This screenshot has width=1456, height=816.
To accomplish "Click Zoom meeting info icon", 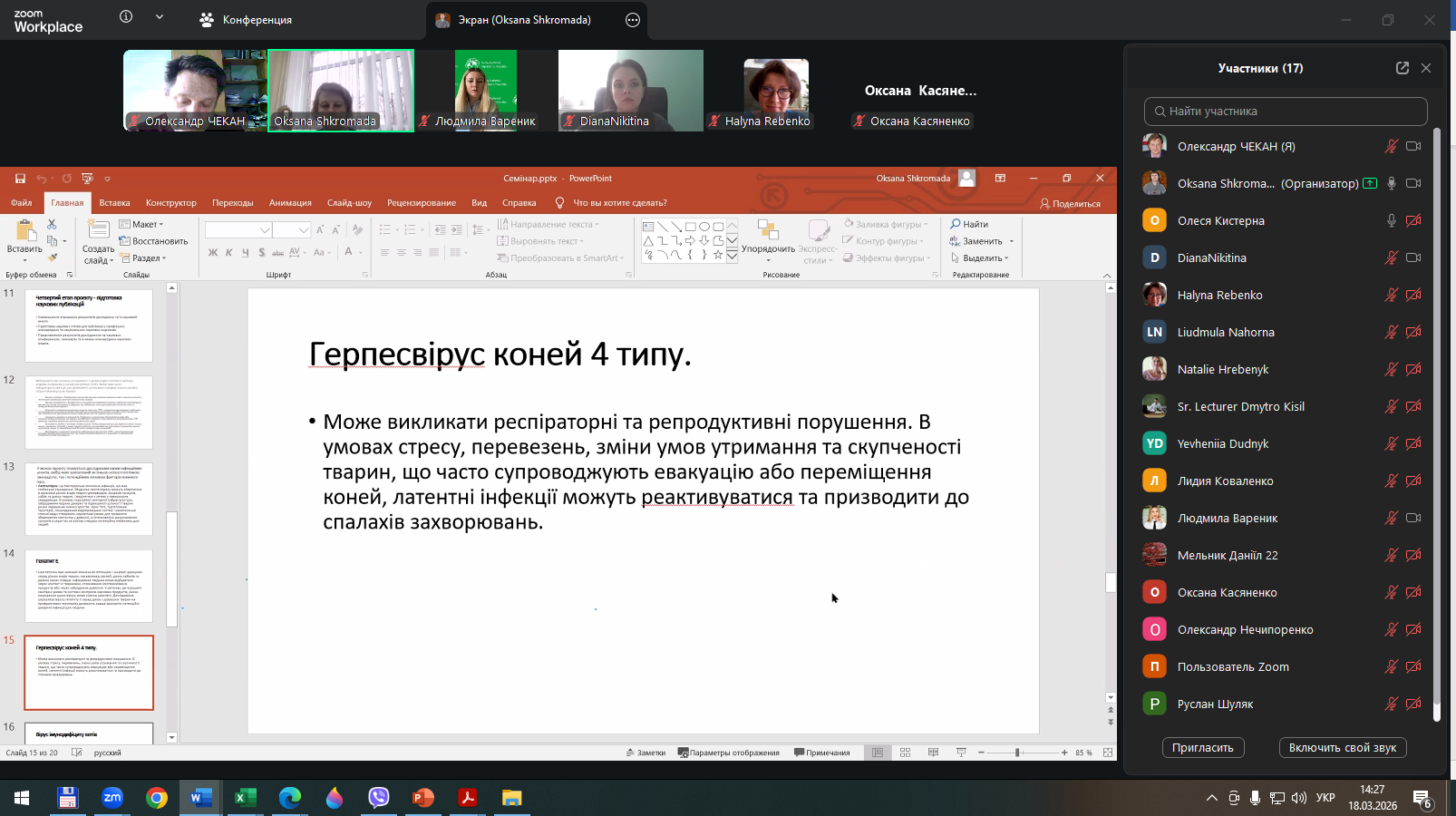I will coord(126,17).
